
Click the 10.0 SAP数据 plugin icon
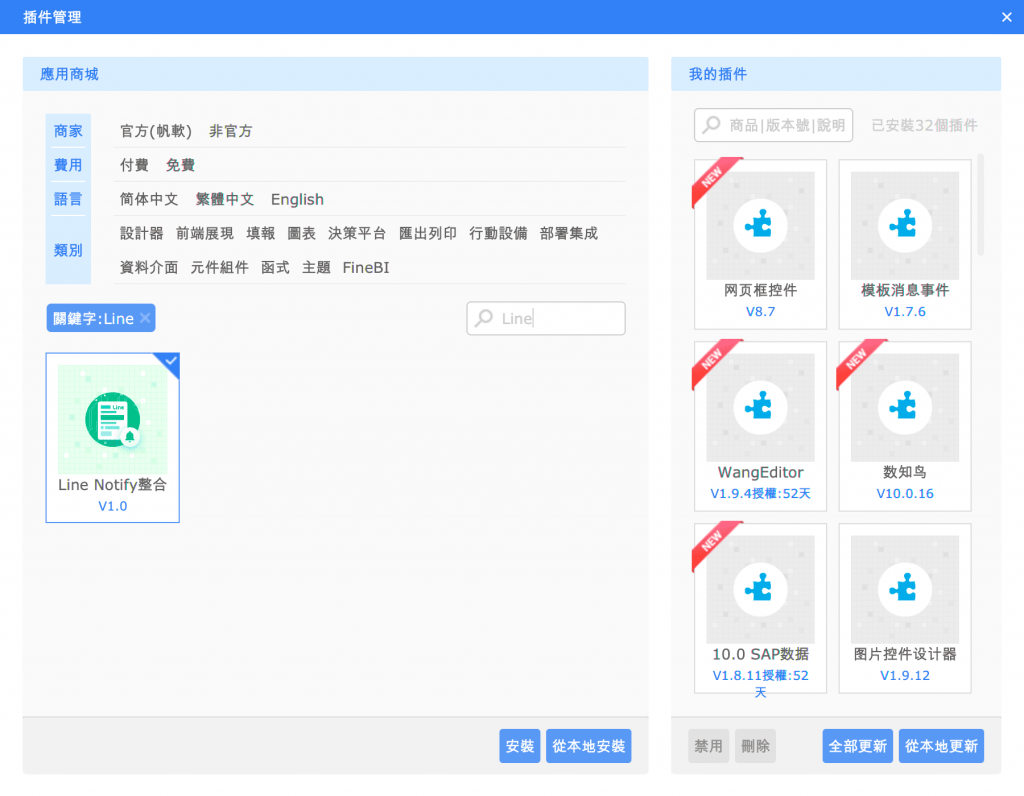pyautogui.click(x=760, y=590)
